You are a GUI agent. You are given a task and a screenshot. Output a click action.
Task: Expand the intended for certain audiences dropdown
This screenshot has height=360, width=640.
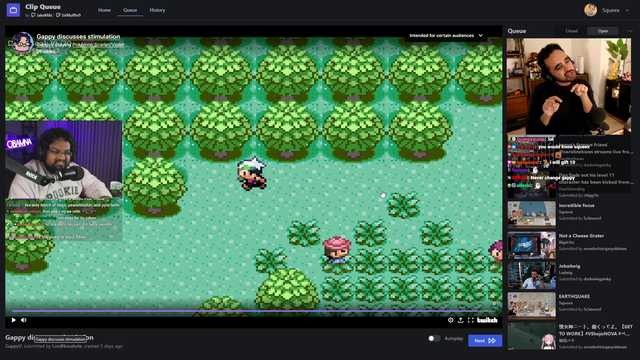tap(446, 36)
